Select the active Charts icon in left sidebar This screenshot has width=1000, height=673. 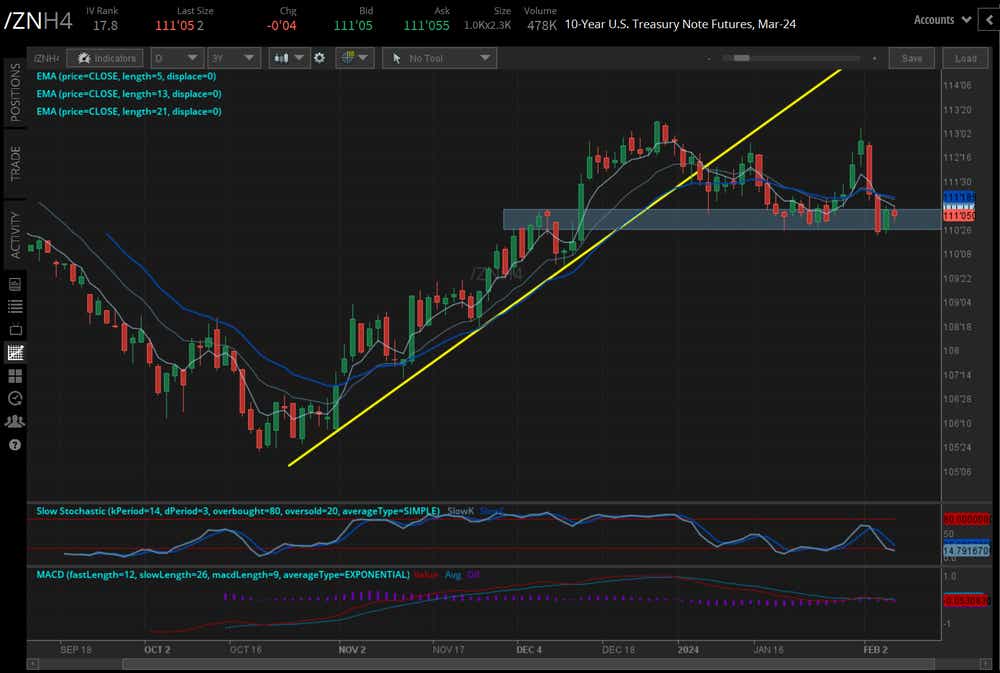click(14, 352)
